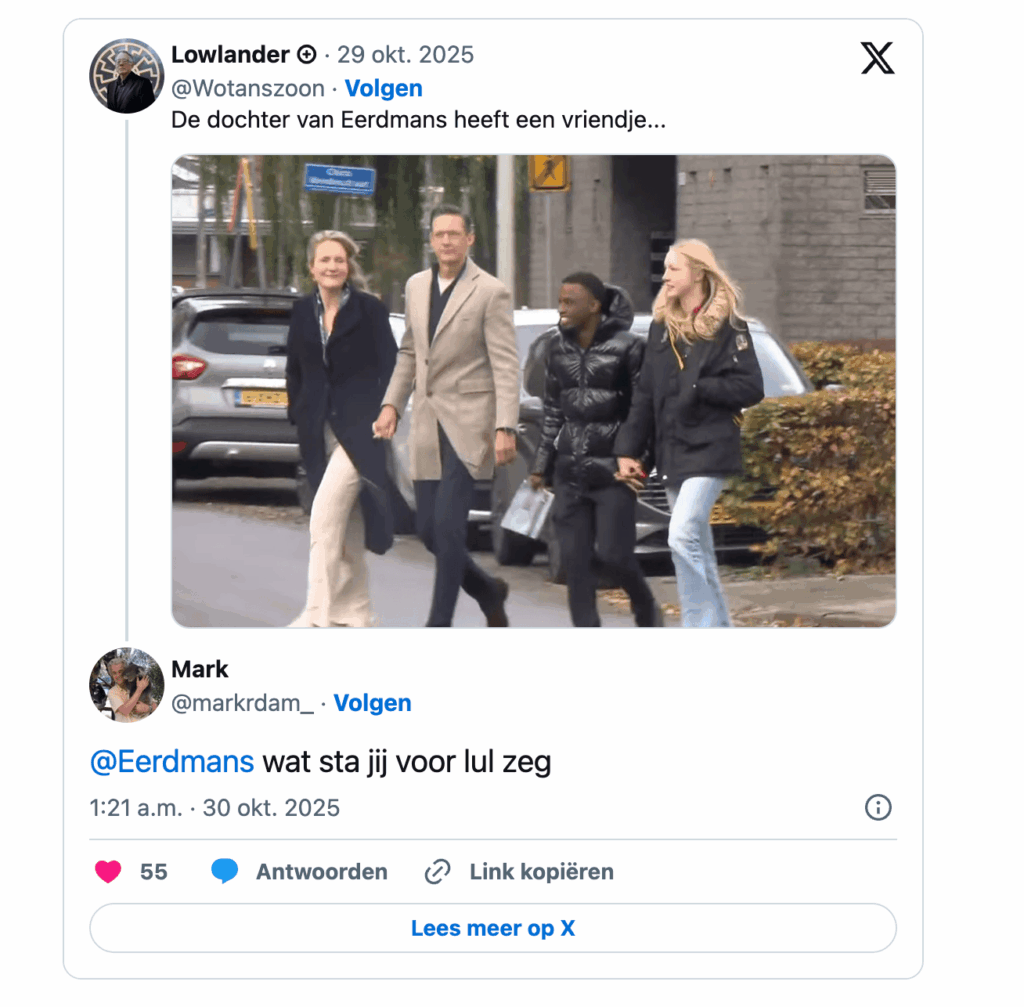This screenshot has height=1007, width=1024.
Task: Click the @markrdam_ handle
Action: pyautogui.click(x=242, y=703)
